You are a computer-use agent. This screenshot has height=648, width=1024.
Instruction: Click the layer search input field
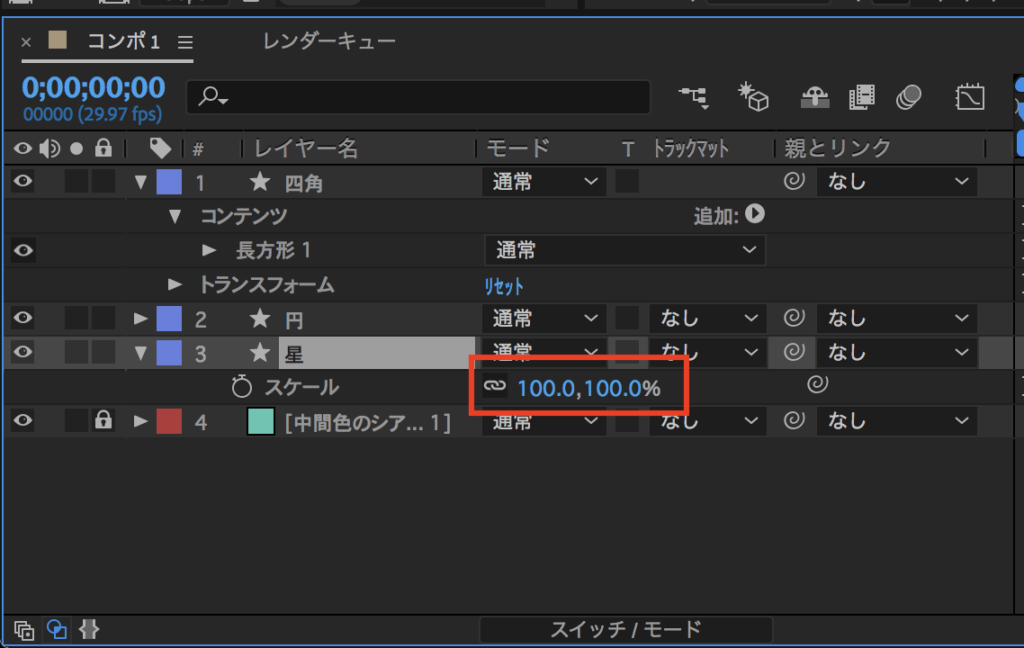coord(418,97)
